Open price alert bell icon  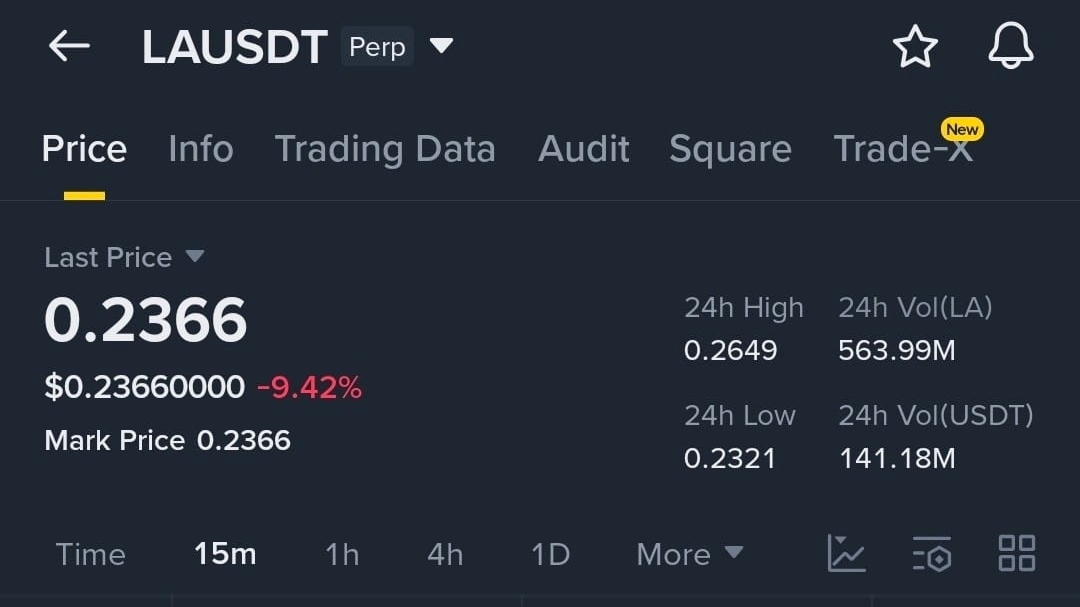[x=1010, y=47]
